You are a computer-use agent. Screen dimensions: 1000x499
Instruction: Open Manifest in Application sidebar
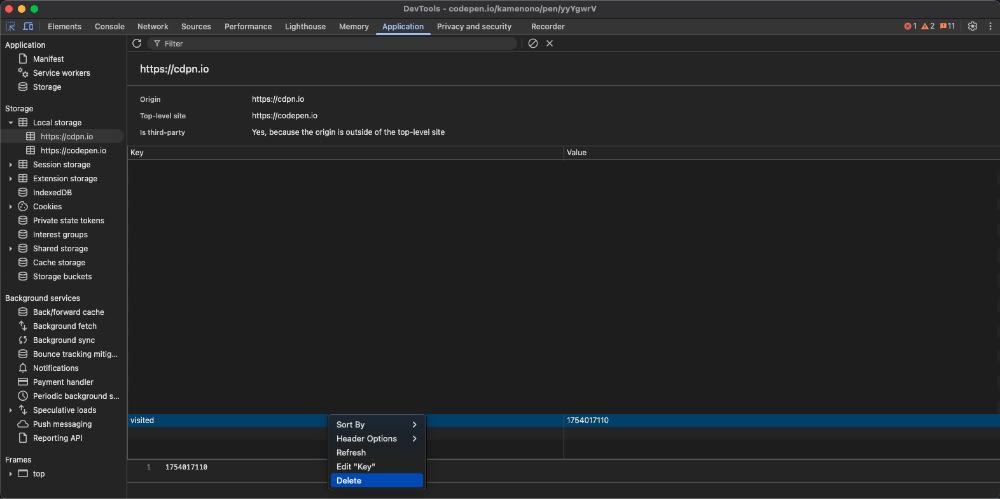click(48, 59)
